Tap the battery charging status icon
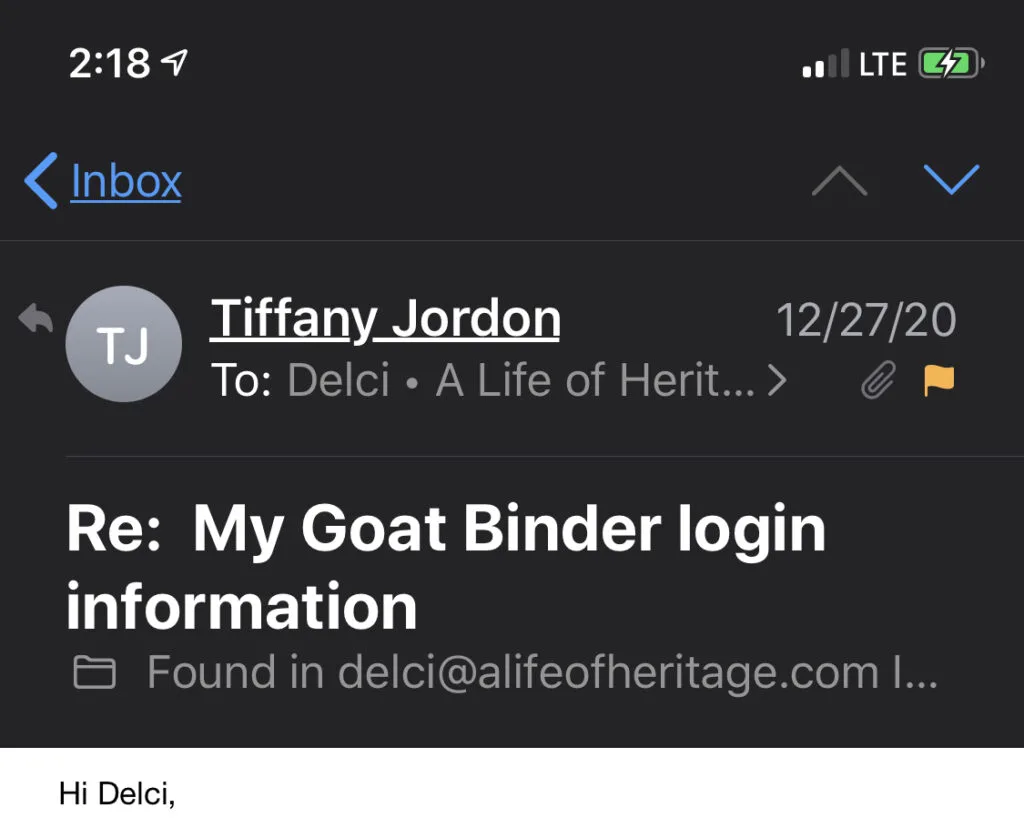The width and height of the screenshot is (1024, 838). 952,64
